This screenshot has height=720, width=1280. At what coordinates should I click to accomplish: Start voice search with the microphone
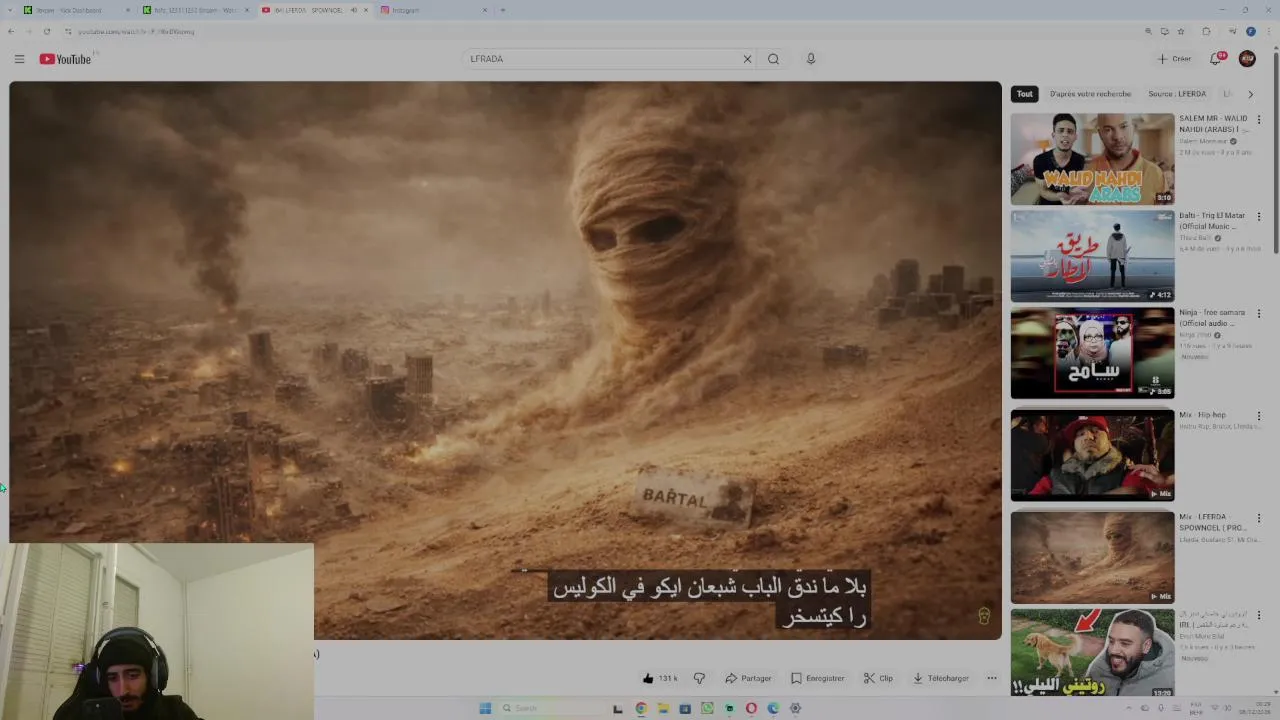811,59
